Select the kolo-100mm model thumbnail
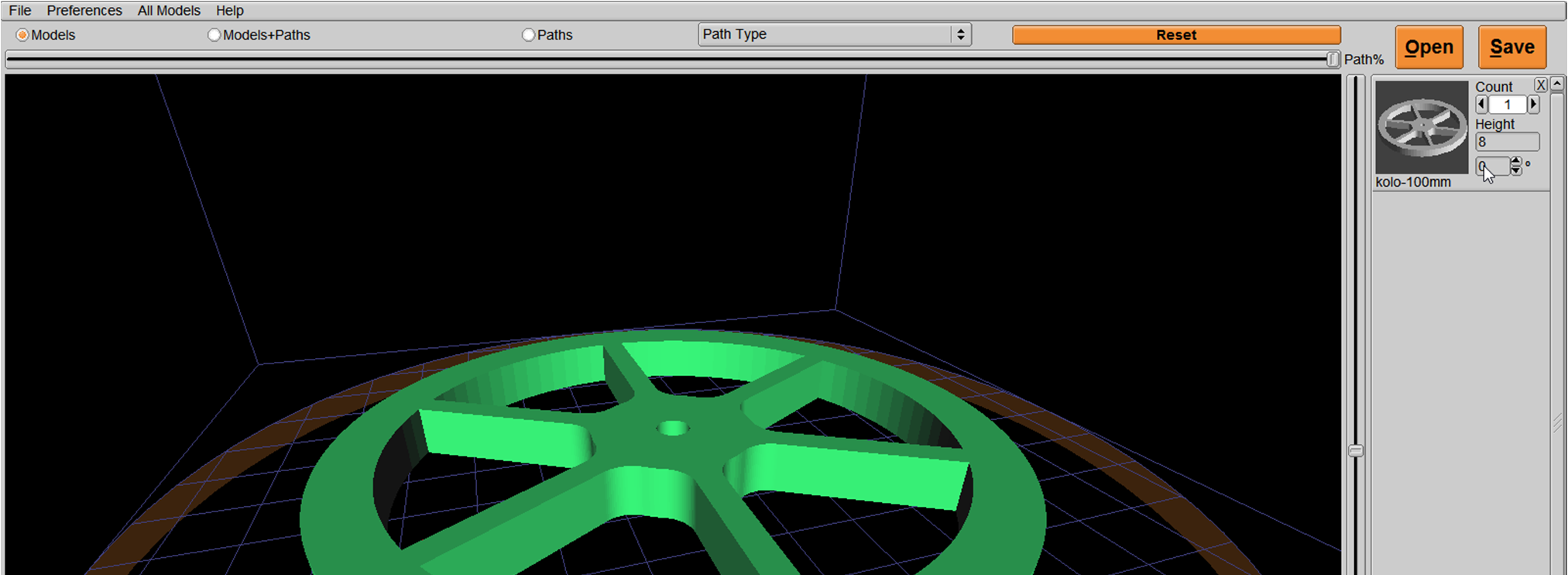Viewport: 1568px width, 575px height. click(1421, 127)
